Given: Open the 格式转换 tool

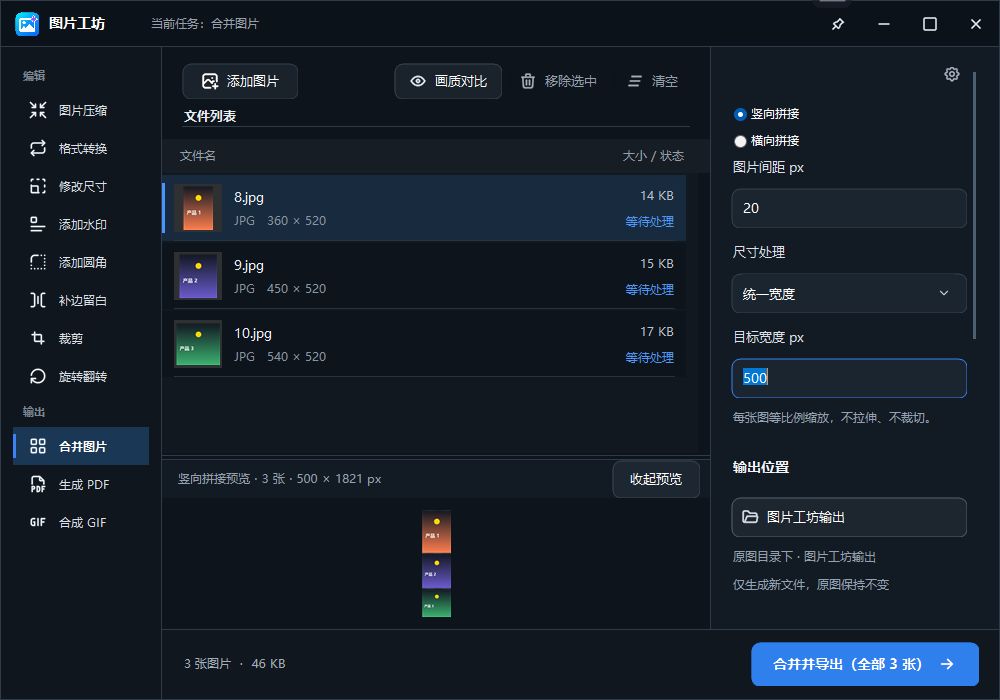Looking at the screenshot, I should click(x=81, y=149).
